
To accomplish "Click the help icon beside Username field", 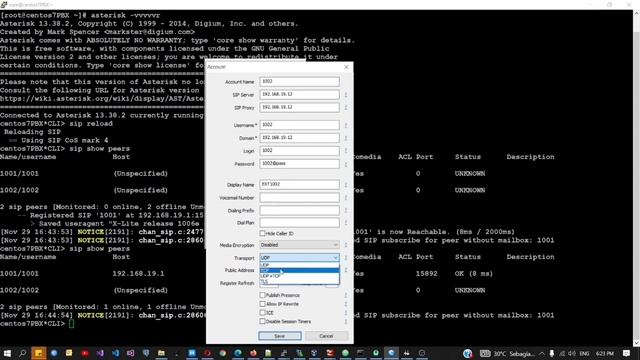I will coord(346,125).
